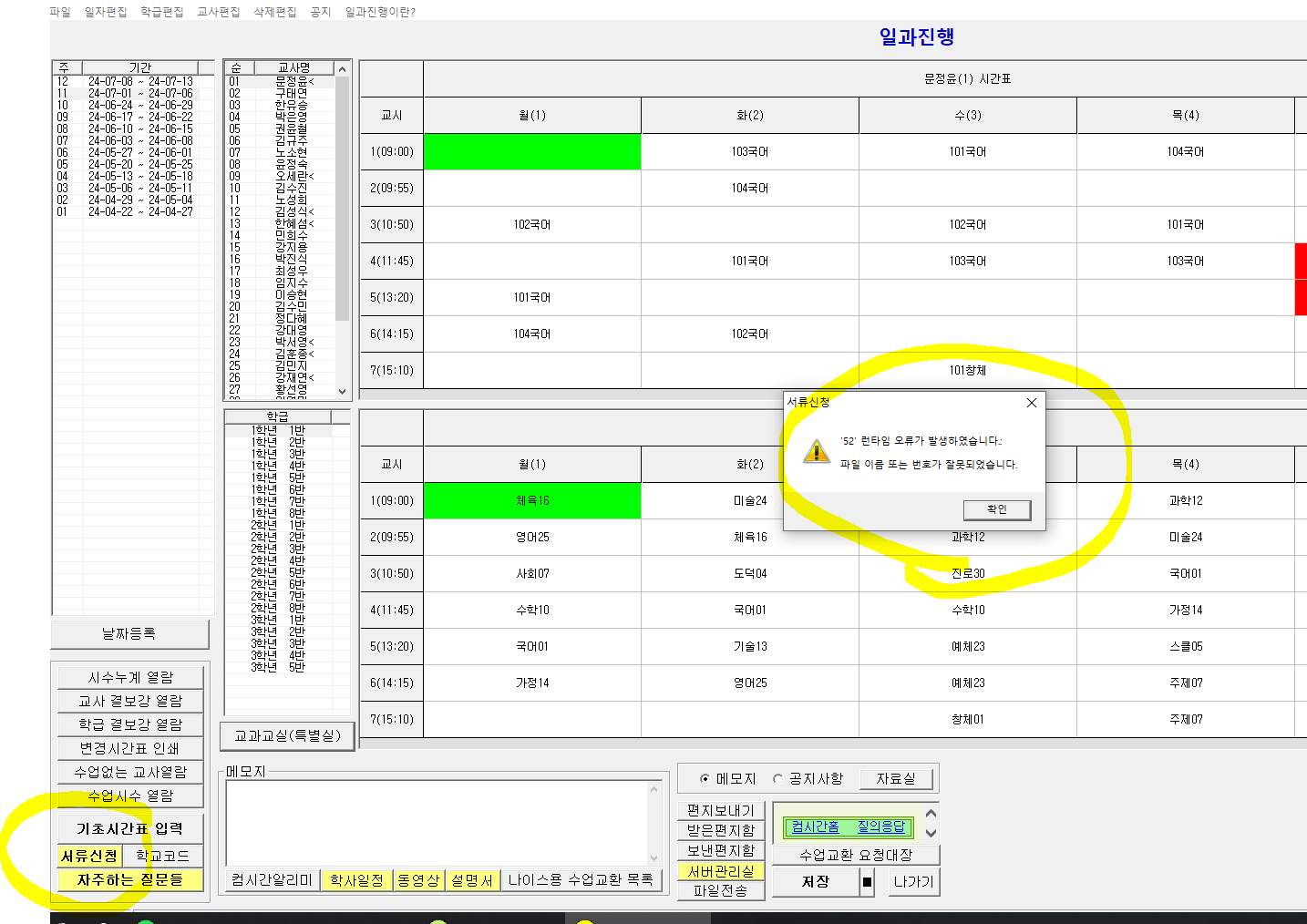Image resolution: width=1307 pixels, height=924 pixels.
Task: Open the 동영상 button
Action: point(419,879)
